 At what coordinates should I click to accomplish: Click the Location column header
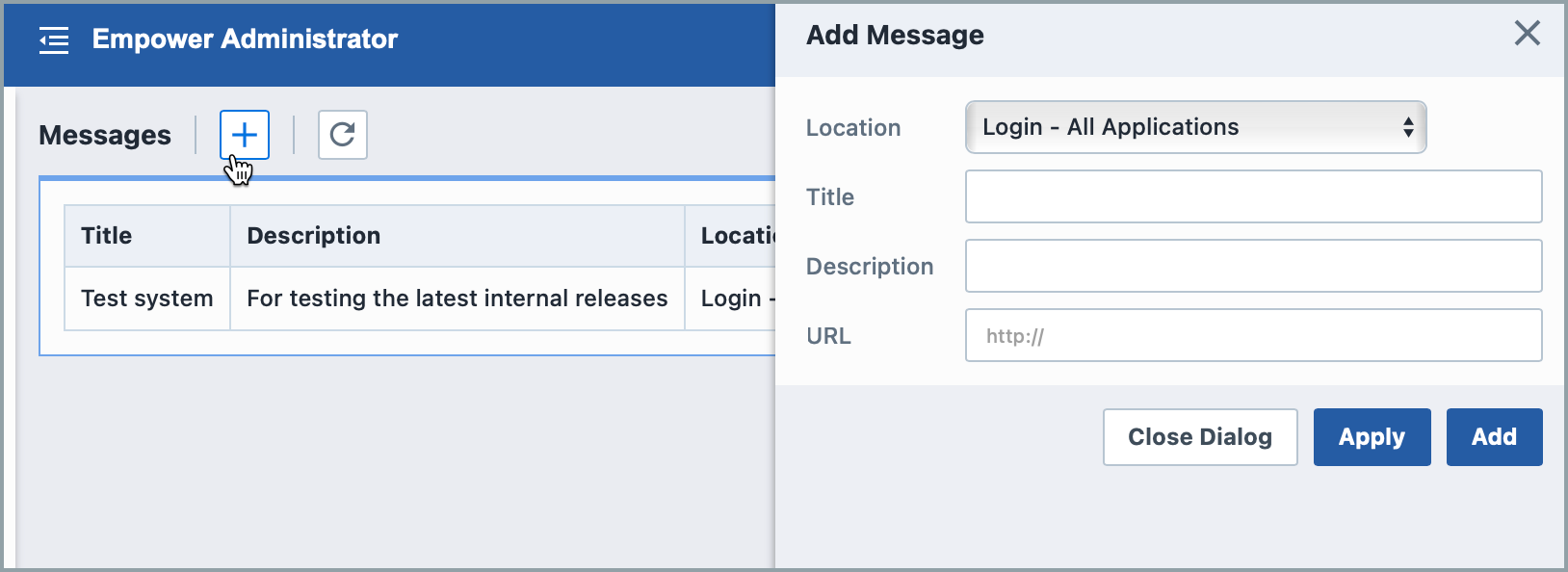click(x=737, y=236)
